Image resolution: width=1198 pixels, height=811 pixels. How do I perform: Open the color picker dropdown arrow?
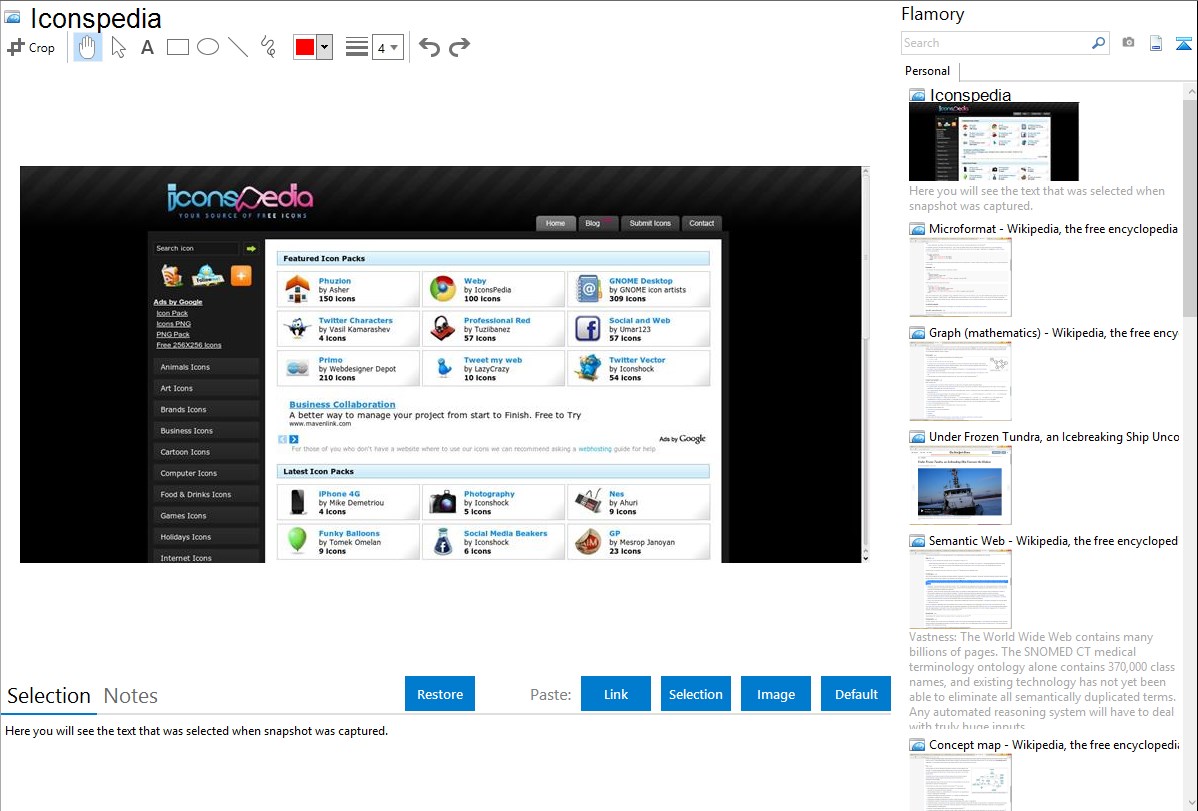(x=325, y=47)
